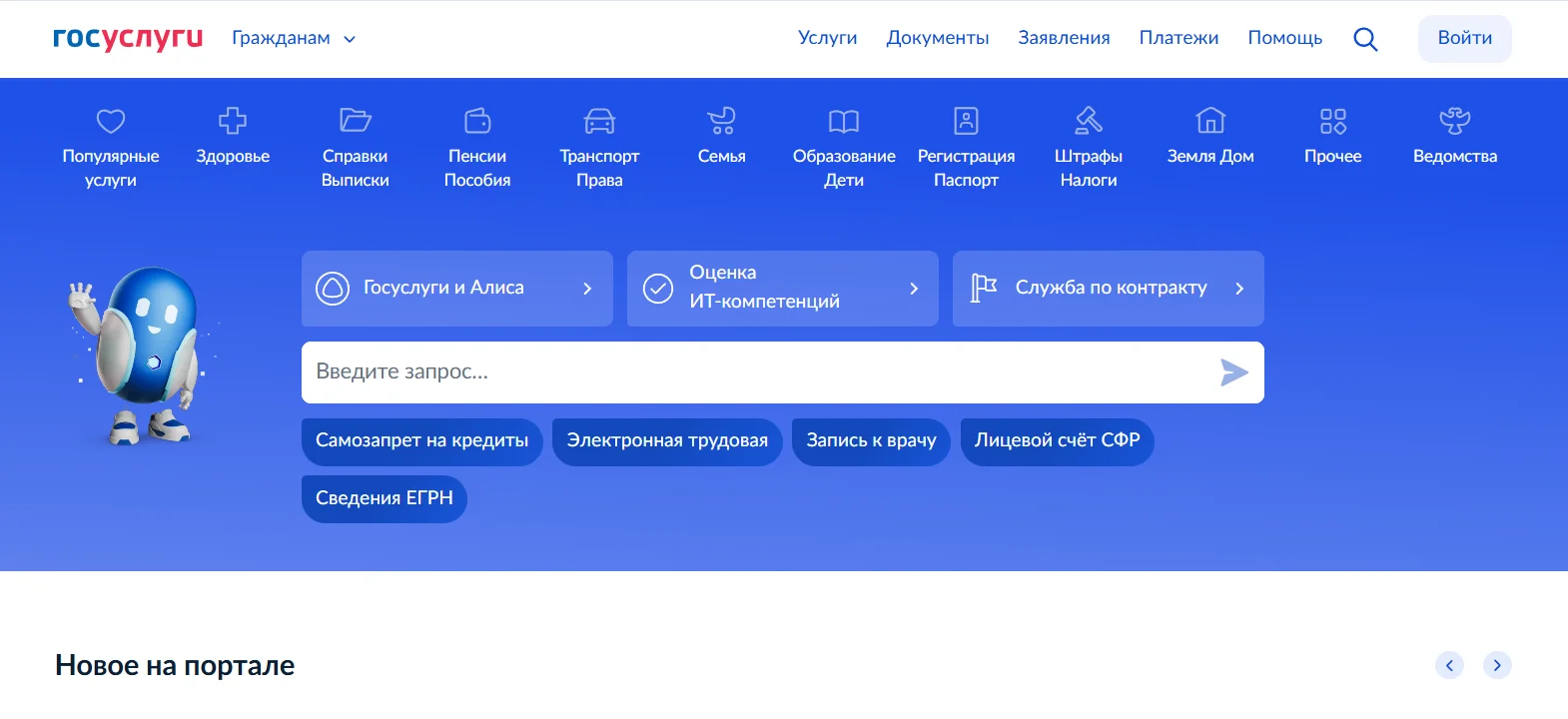
Task: Click the Земля Дом label
Action: pyautogui.click(x=1210, y=156)
